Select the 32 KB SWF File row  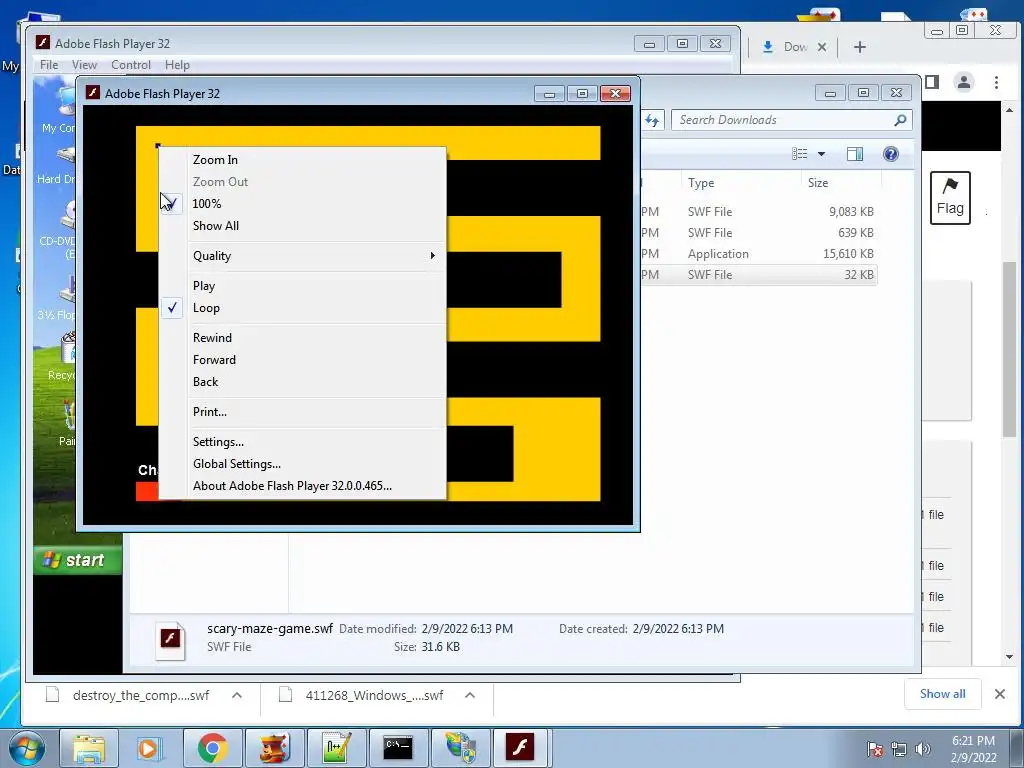tap(758, 275)
